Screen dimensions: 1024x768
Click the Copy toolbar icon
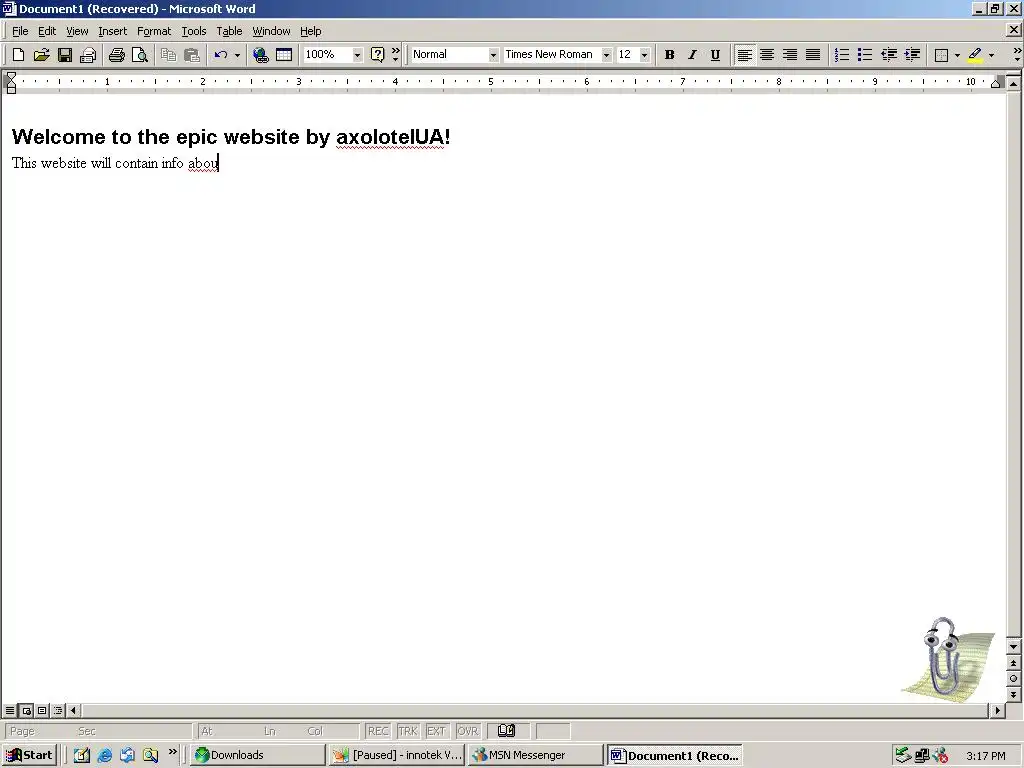168,55
